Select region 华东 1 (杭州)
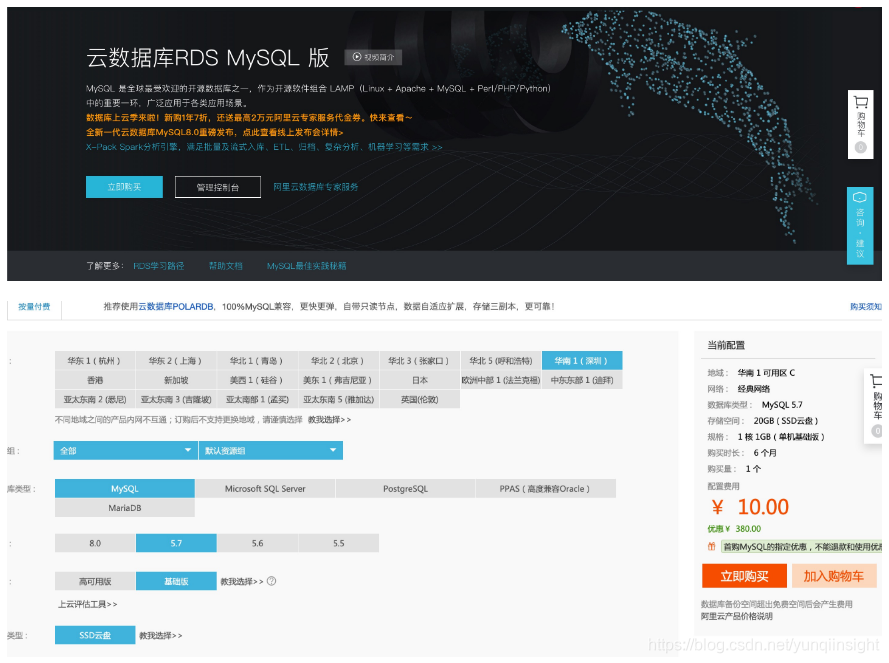The height and width of the screenshot is (663, 889). pos(95,361)
